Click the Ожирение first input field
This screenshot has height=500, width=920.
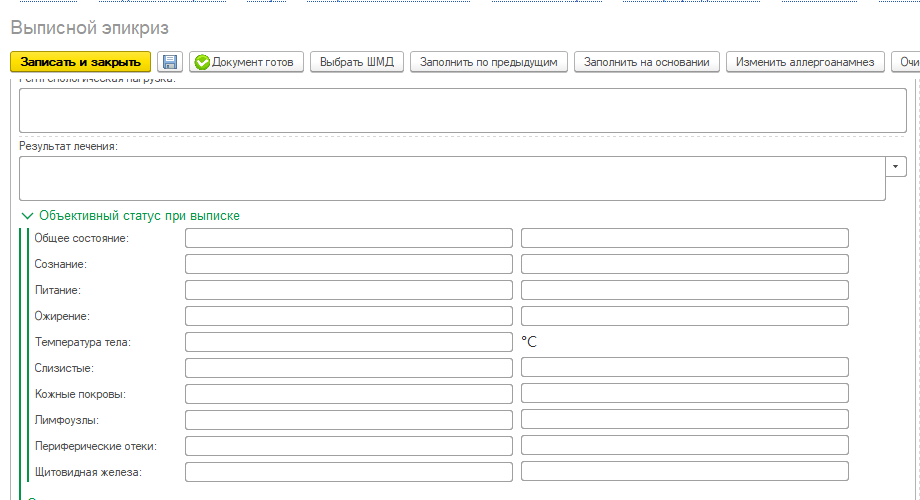[348, 316]
